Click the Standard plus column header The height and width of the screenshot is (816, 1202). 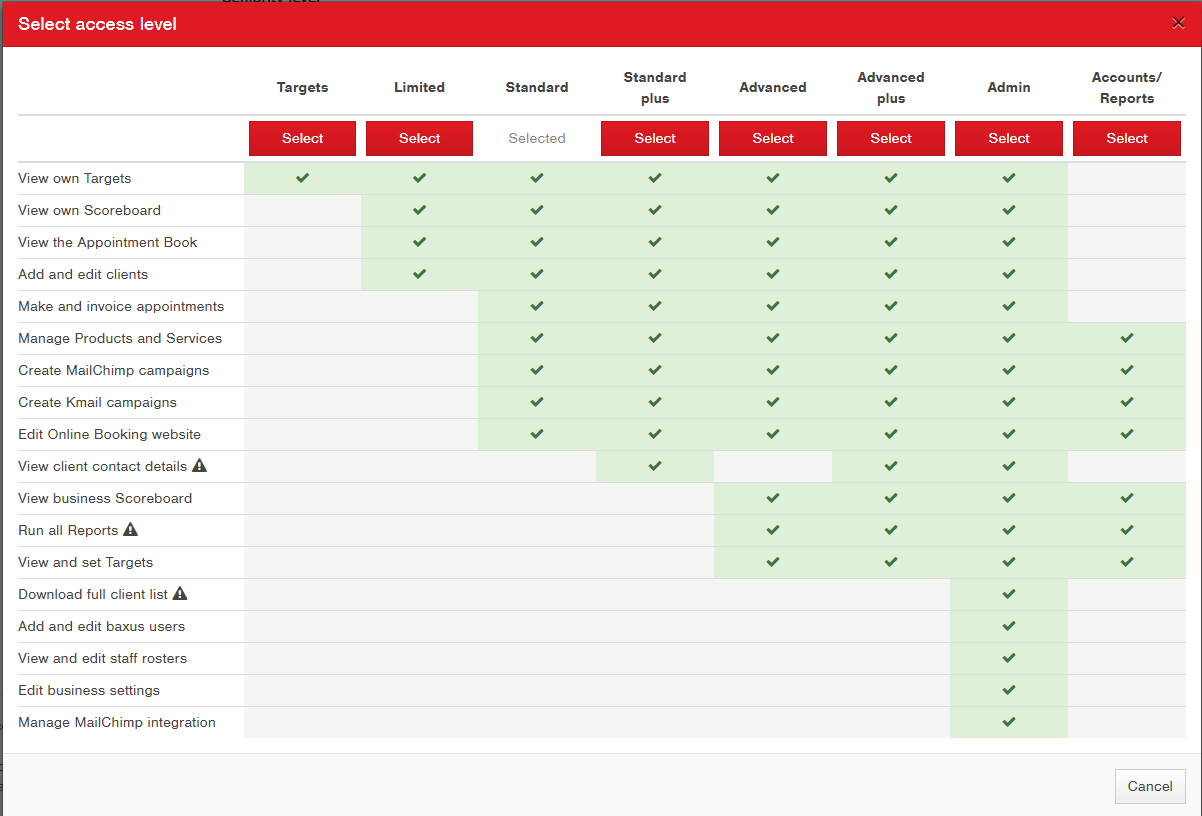655,88
